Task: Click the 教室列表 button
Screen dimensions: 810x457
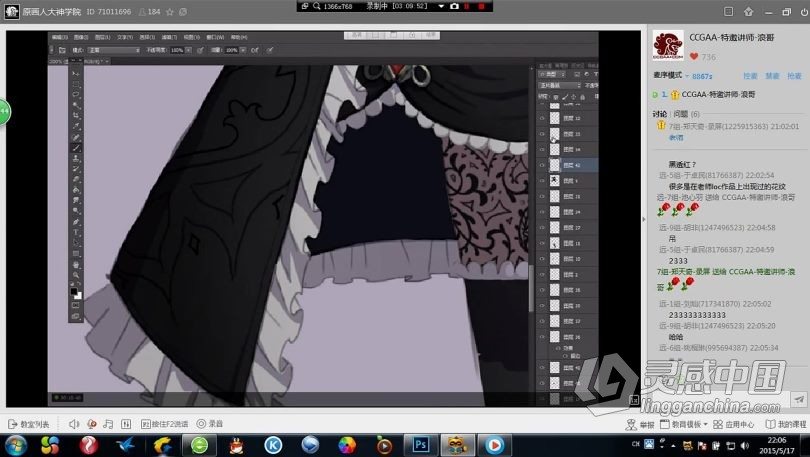Action: 29,424
